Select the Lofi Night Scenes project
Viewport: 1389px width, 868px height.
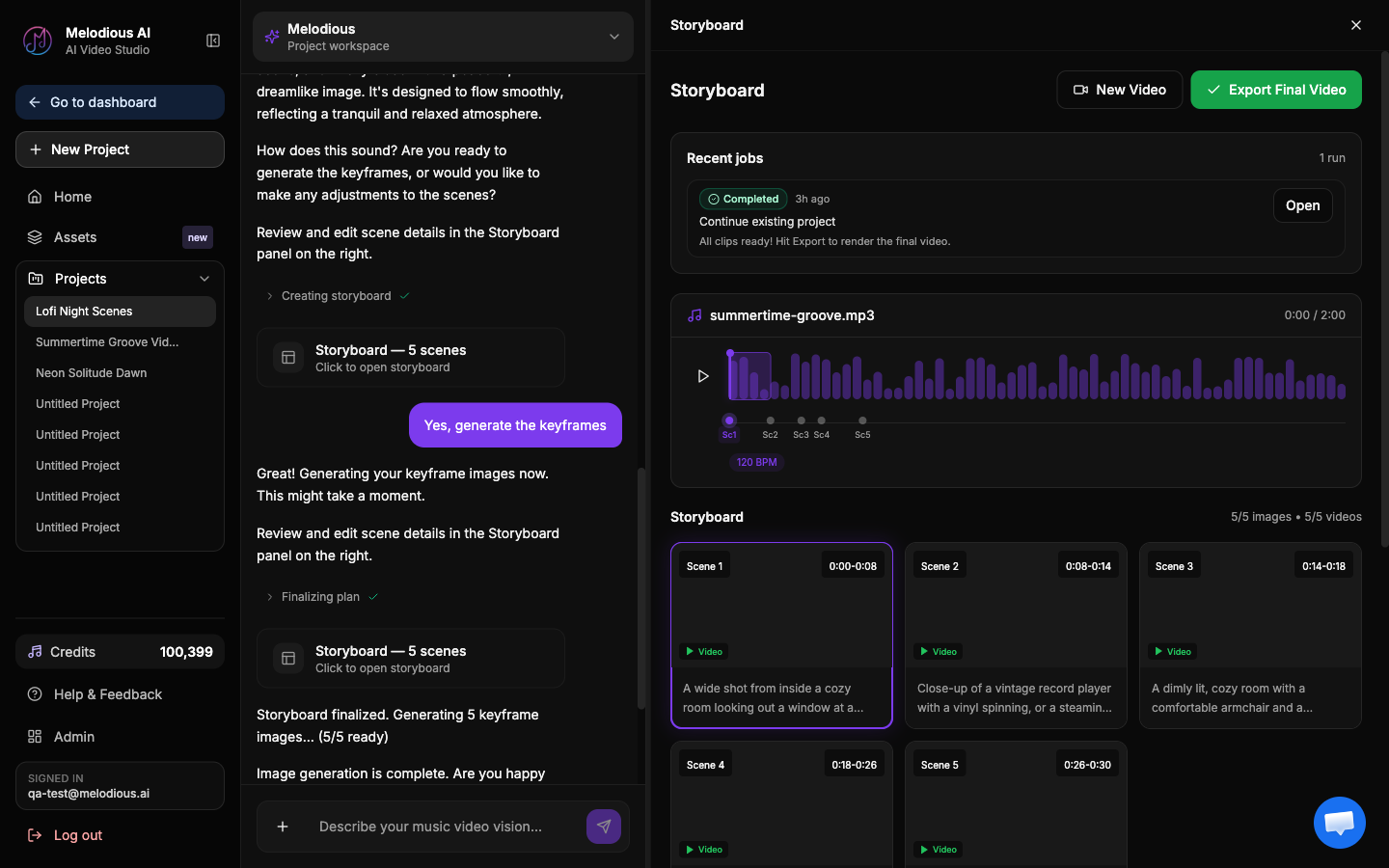pyautogui.click(x=120, y=312)
